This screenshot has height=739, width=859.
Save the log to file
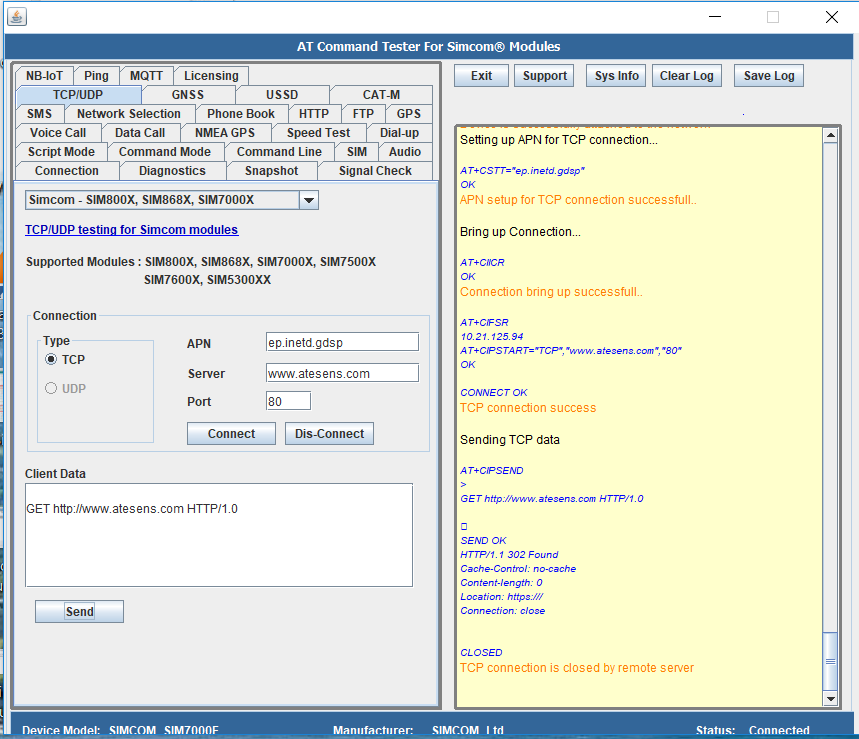click(x=769, y=76)
